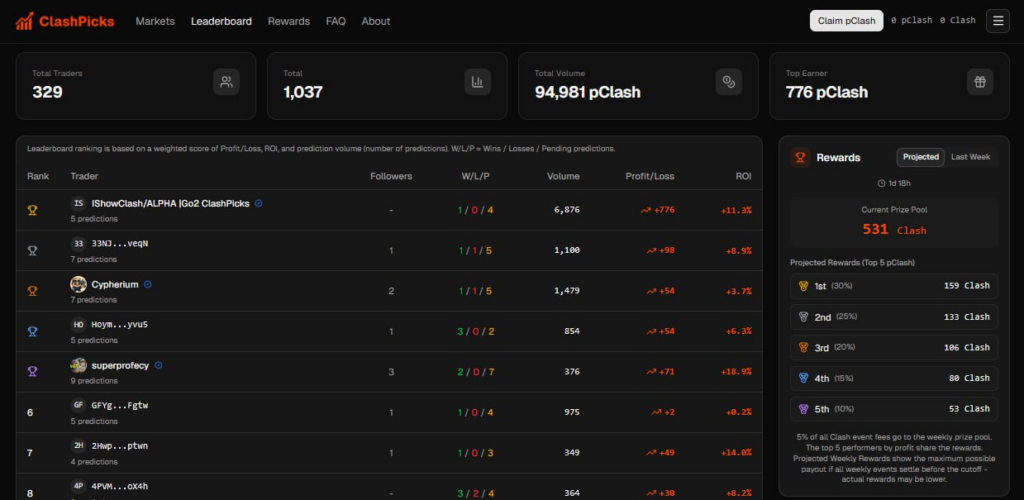Click the ClashPicks logo icon
The width and height of the screenshot is (1024, 500).
24,20
